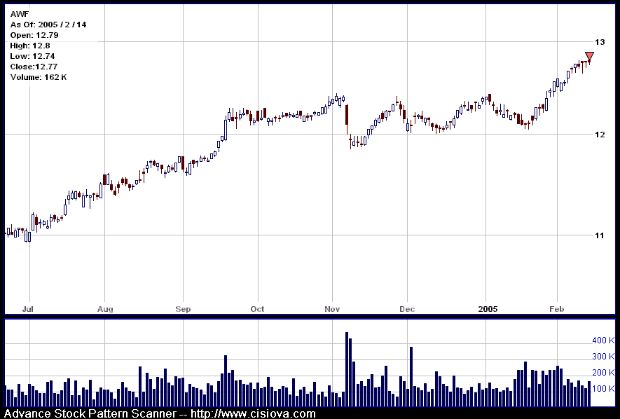
Task: Click the 'Advance Stock Pattern Scanner' footer text
Action: pyautogui.click(x=90, y=414)
